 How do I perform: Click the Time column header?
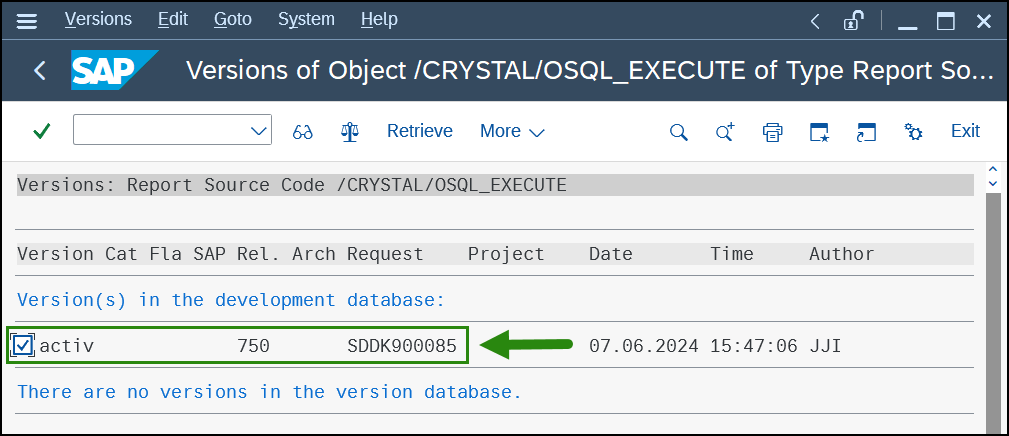732,254
